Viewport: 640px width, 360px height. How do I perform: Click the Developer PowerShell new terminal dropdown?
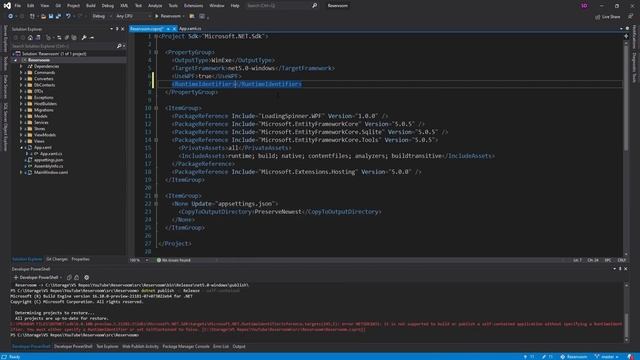60,278
